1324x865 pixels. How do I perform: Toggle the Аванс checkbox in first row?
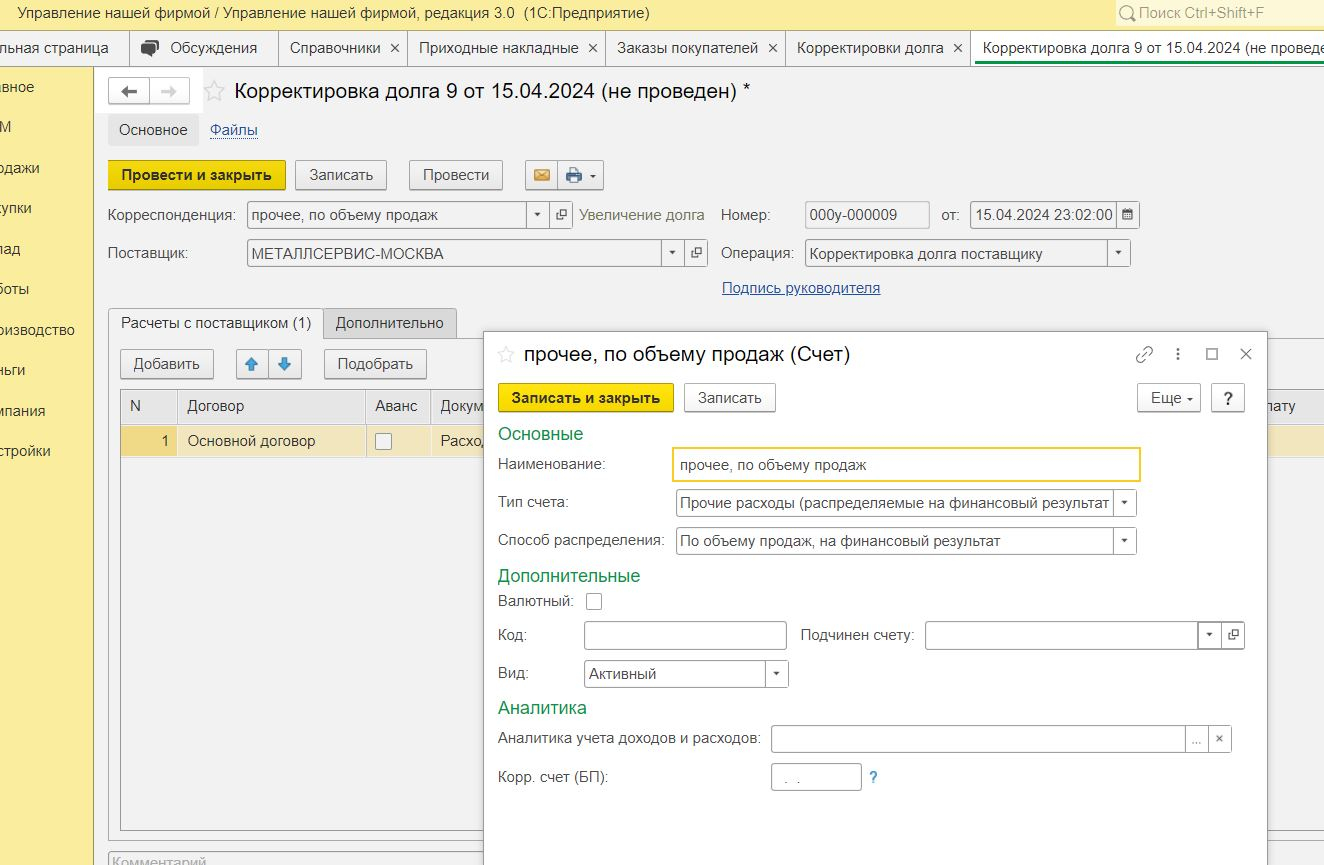pos(383,441)
